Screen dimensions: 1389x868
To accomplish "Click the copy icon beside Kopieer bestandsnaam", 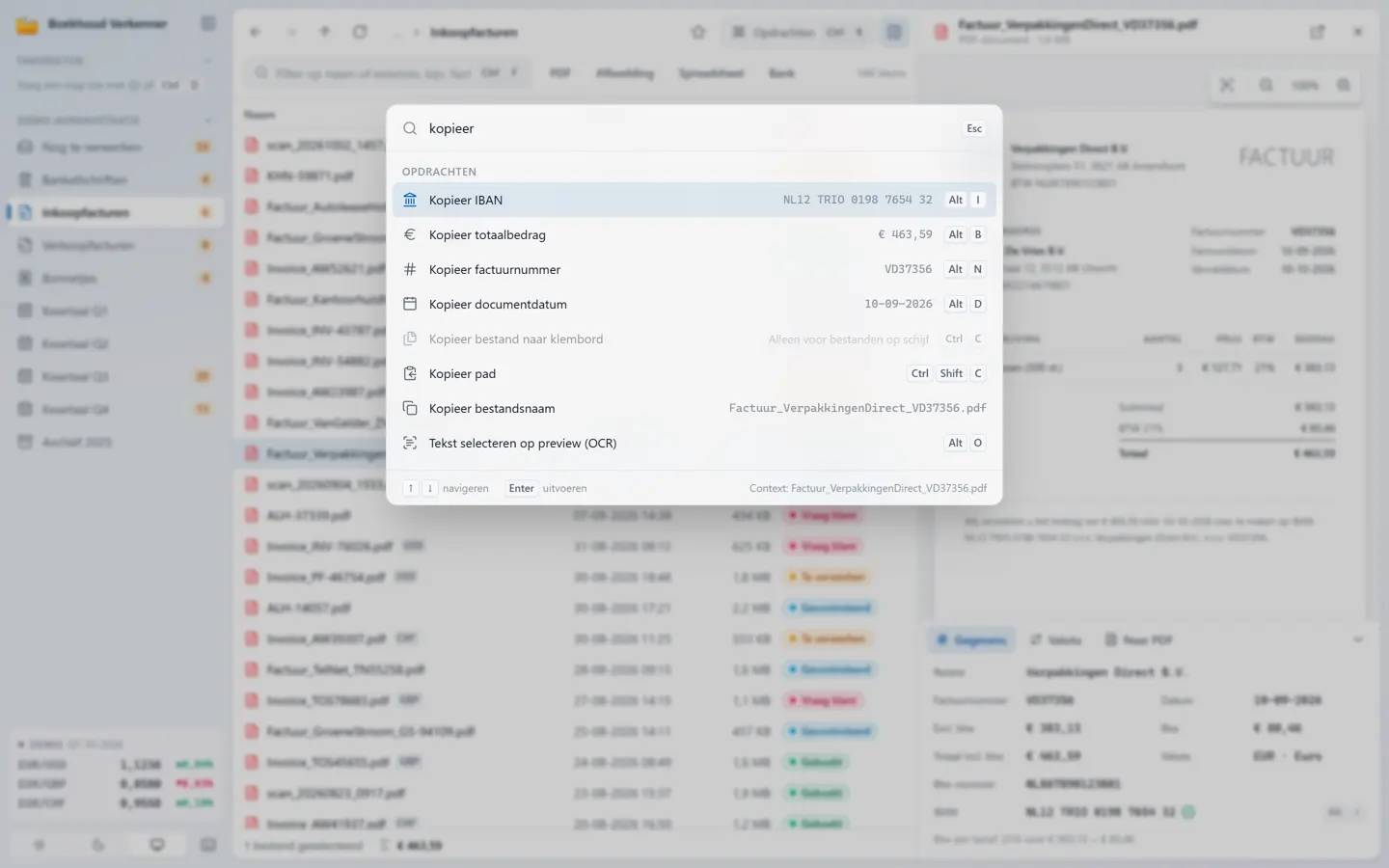I will click(x=410, y=408).
